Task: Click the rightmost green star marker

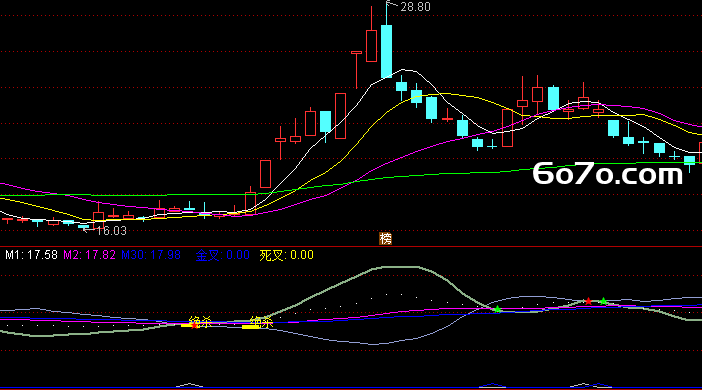Action: click(x=604, y=301)
